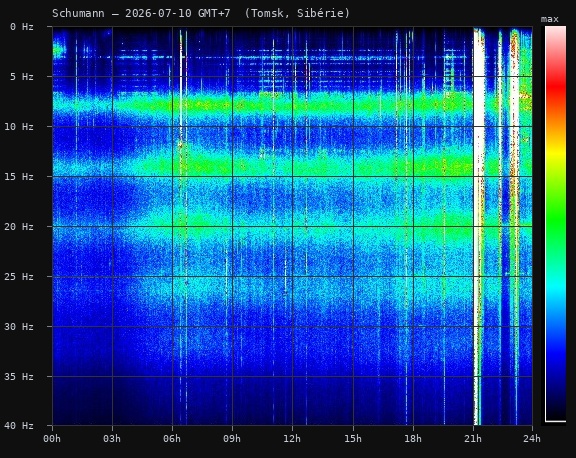
Task: Select the 25 Hz frequency label
Action: [19, 276]
